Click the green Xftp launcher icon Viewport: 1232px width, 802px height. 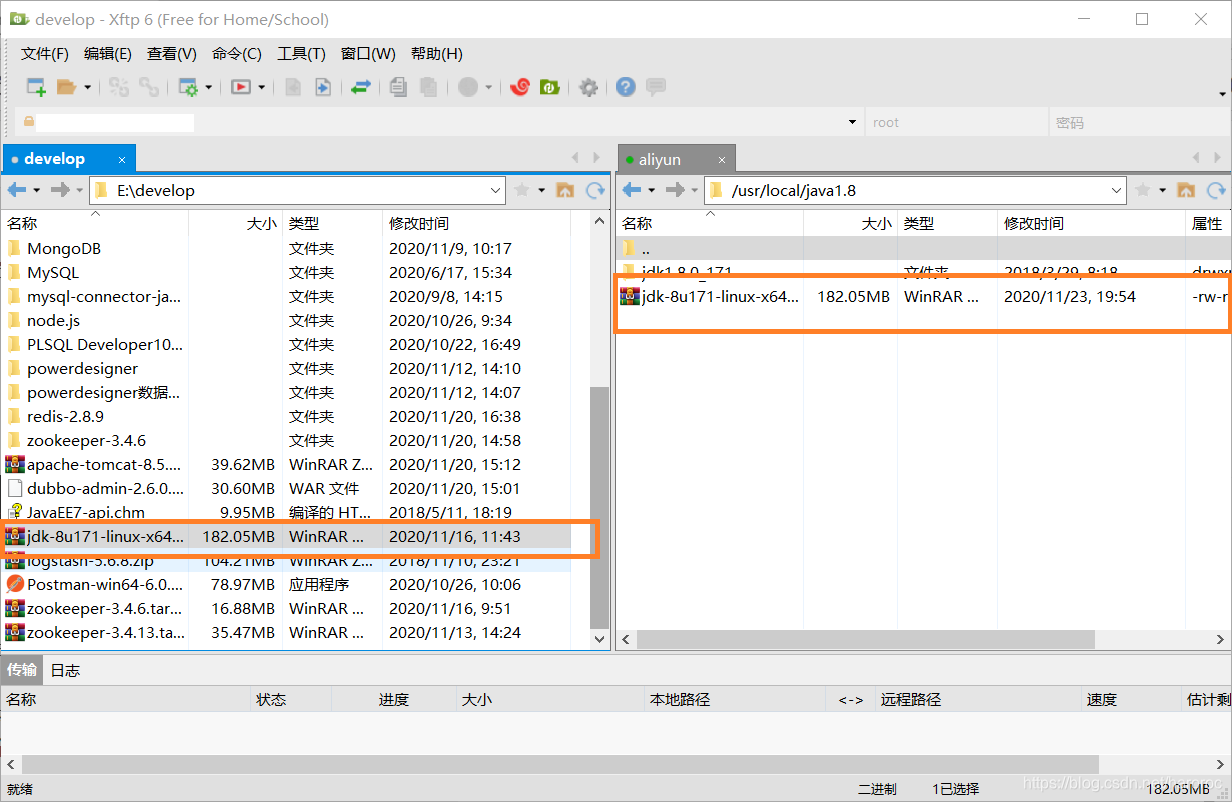(x=549, y=87)
